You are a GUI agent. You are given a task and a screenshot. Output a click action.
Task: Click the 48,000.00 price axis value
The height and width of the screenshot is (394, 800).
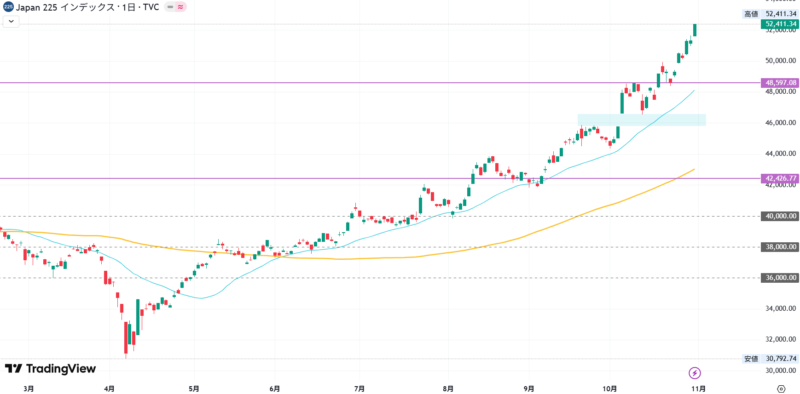(x=781, y=92)
